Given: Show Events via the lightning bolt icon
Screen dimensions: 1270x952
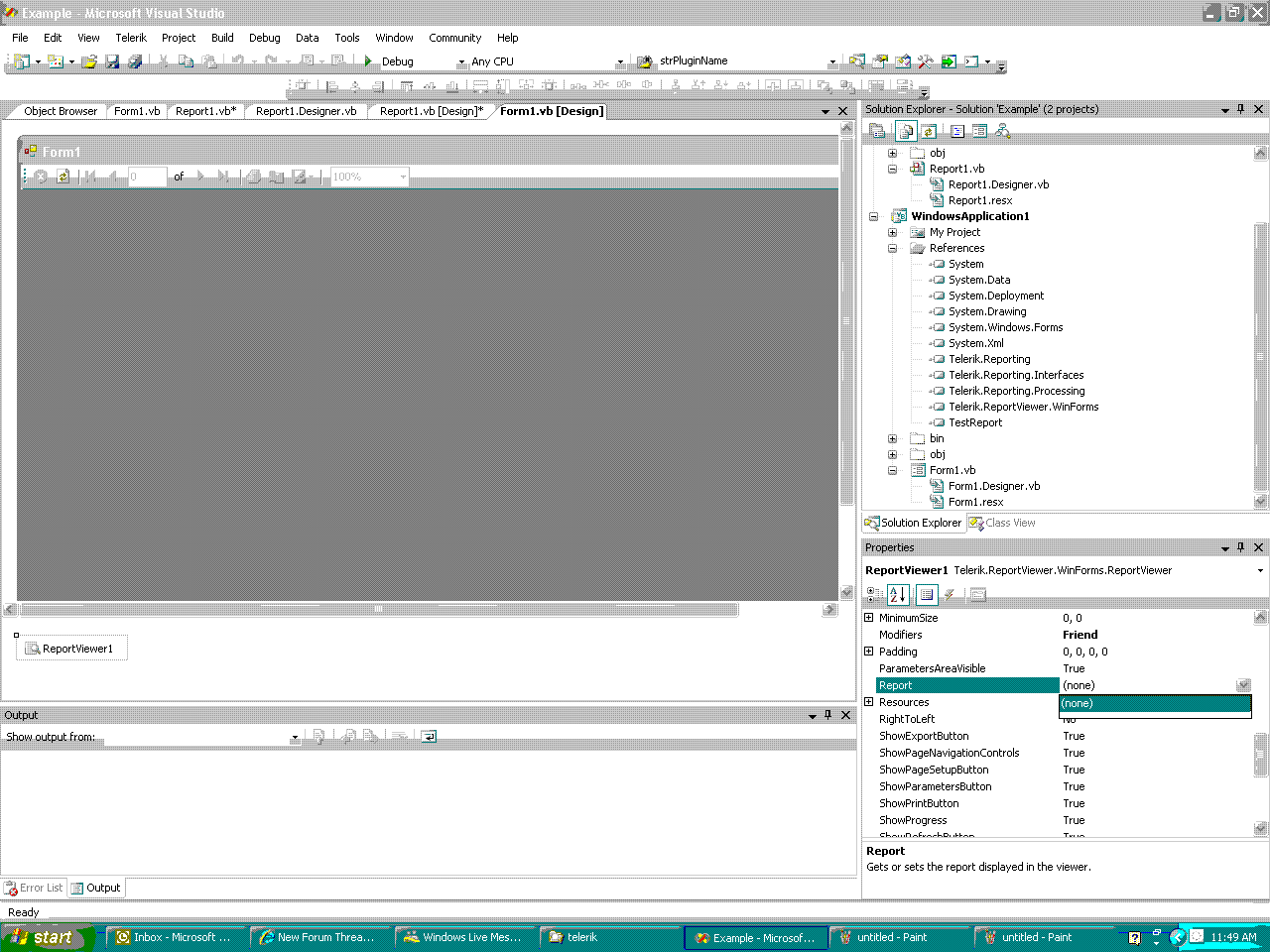Looking at the screenshot, I should click(950, 595).
